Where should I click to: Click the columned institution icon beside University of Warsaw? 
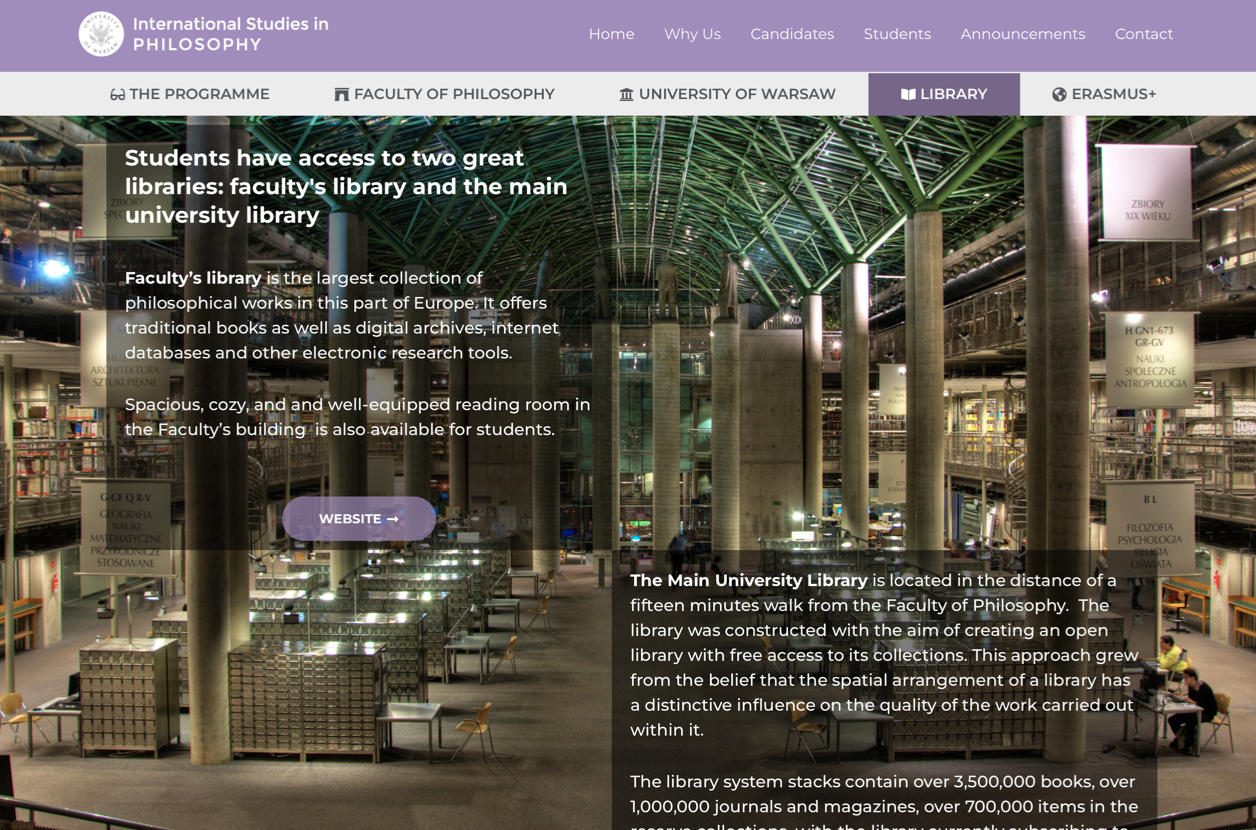626,95
